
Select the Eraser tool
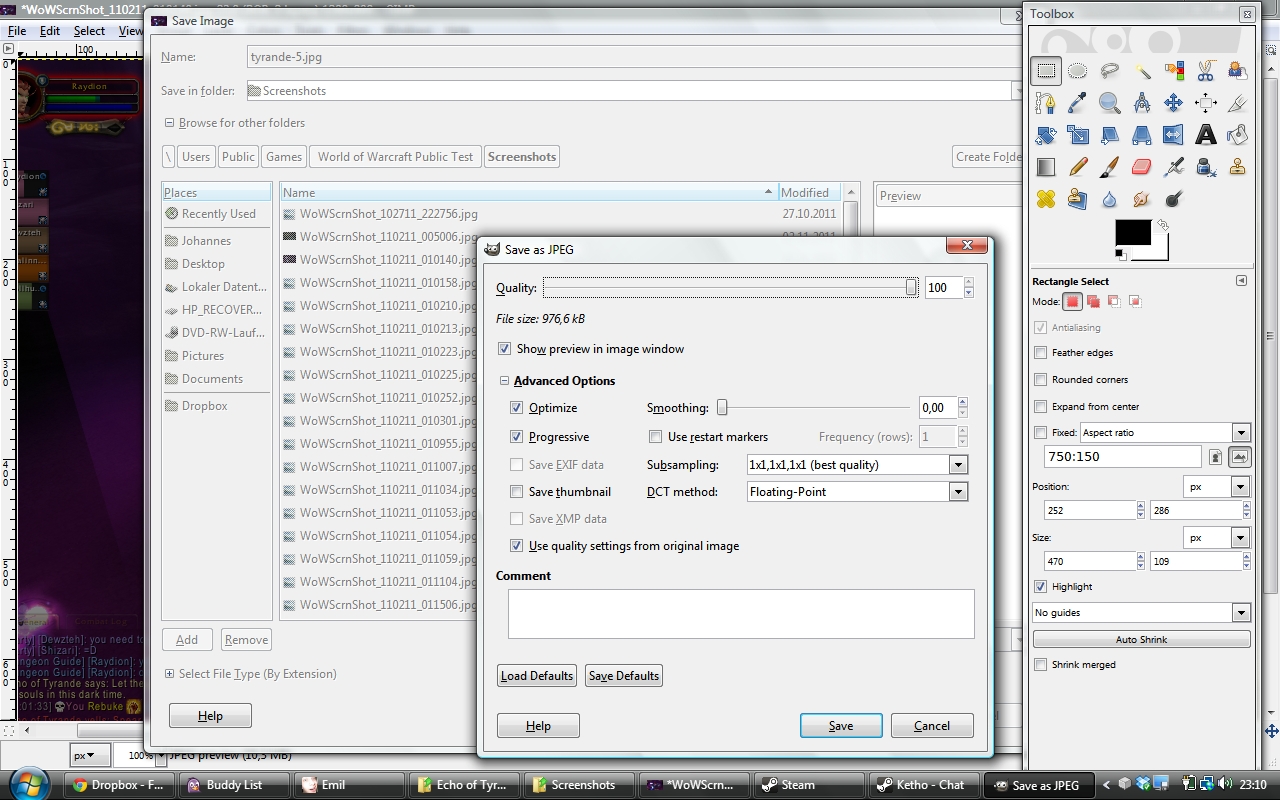tap(1141, 167)
